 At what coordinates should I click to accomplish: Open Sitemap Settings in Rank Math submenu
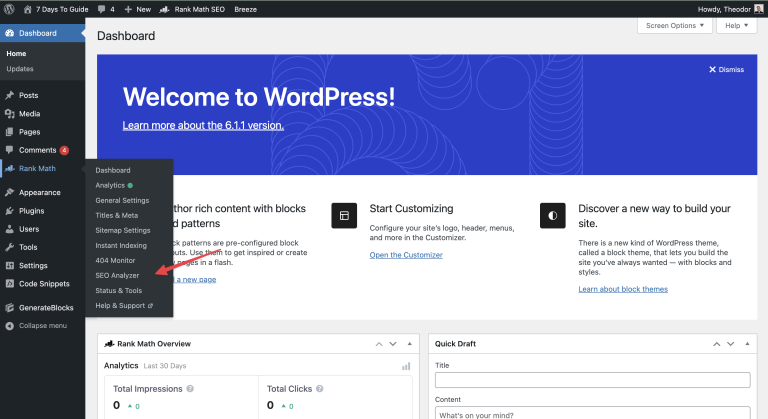click(x=122, y=230)
